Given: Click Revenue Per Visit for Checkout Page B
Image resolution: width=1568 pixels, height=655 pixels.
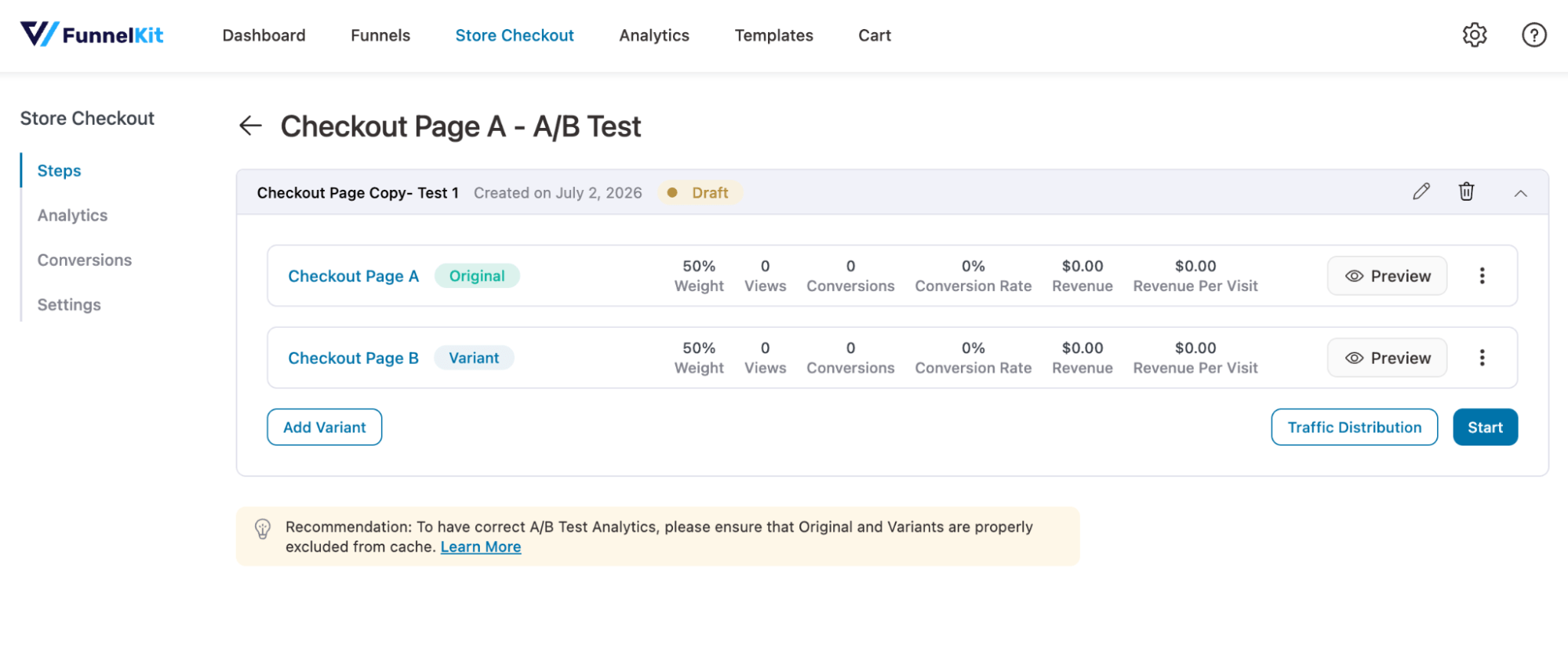Looking at the screenshot, I should (x=1195, y=358).
